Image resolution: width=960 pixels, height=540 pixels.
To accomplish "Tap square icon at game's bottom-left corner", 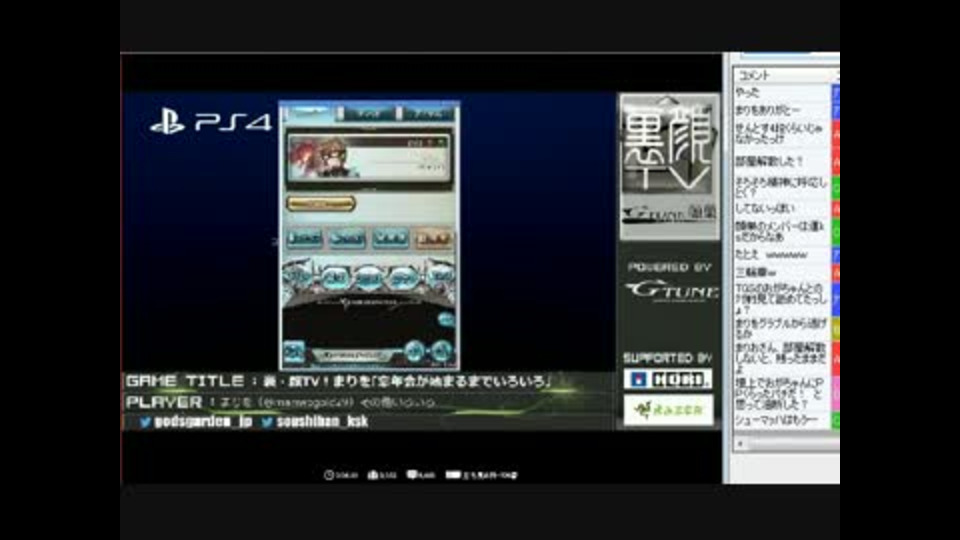I will click(x=294, y=352).
